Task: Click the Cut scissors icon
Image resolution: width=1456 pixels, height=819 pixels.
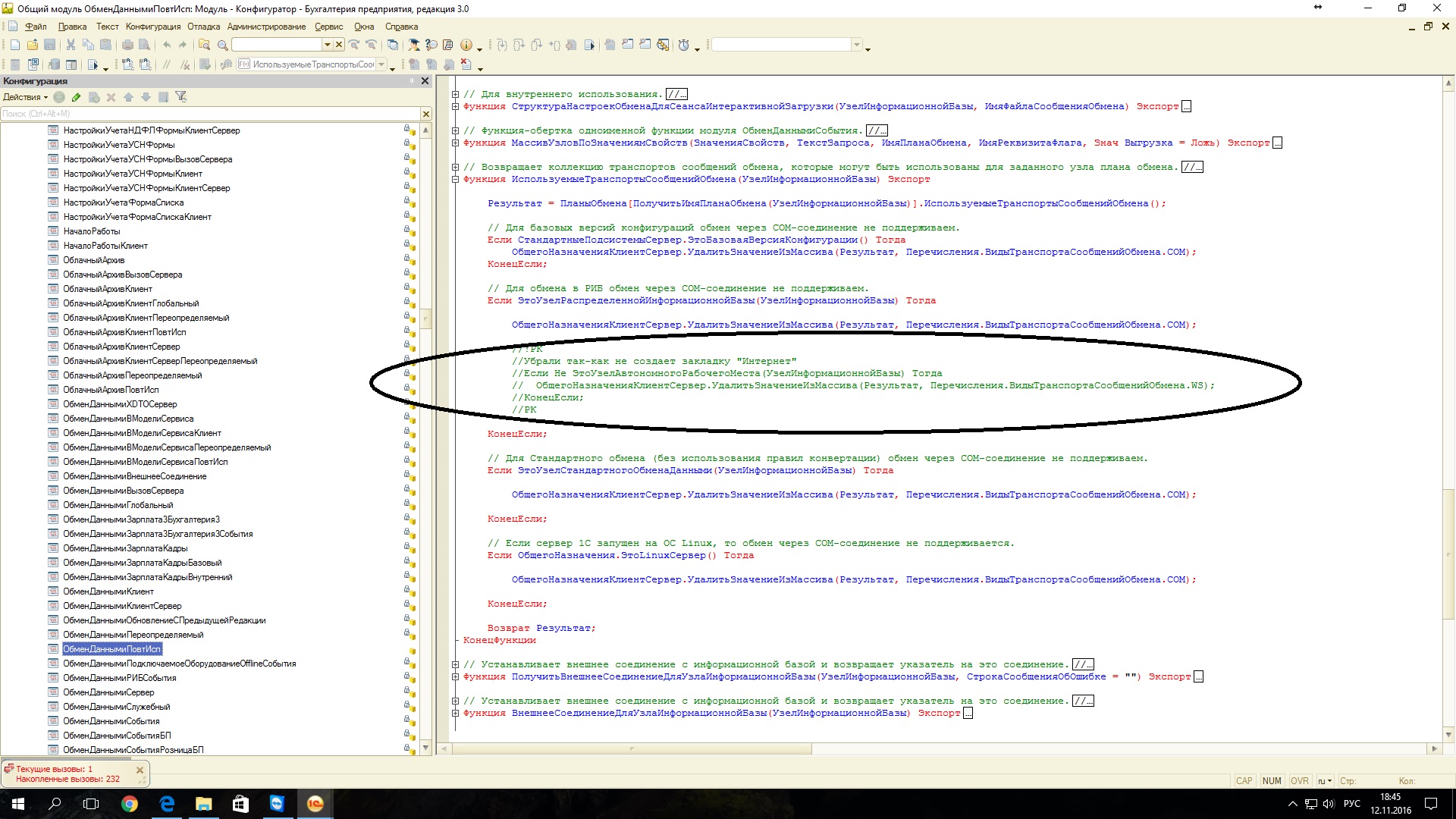Action: [x=71, y=45]
